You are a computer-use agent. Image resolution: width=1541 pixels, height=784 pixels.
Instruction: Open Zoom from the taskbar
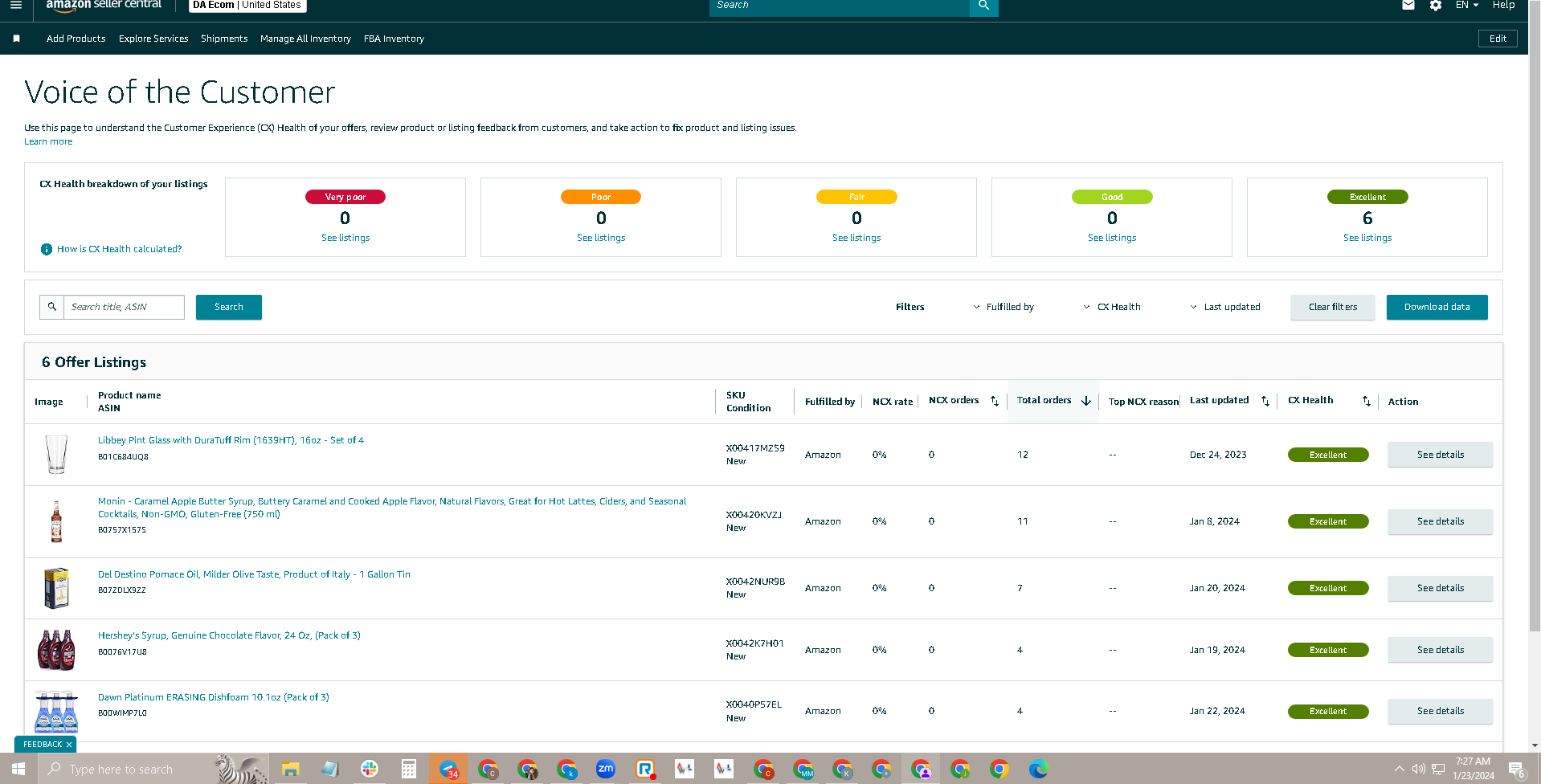tap(606, 770)
